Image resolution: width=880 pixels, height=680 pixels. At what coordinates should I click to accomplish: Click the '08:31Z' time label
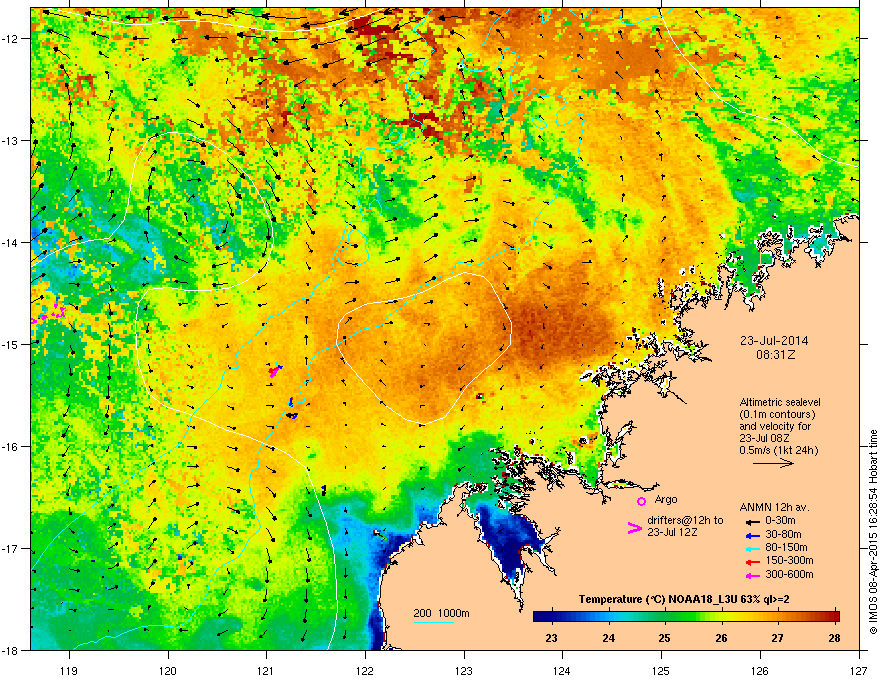pyautogui.click(x=775, y=355)
